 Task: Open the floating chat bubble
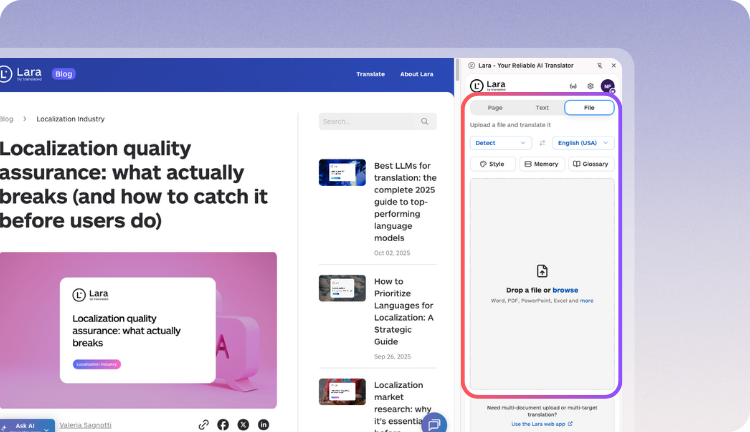click(434, 423)
